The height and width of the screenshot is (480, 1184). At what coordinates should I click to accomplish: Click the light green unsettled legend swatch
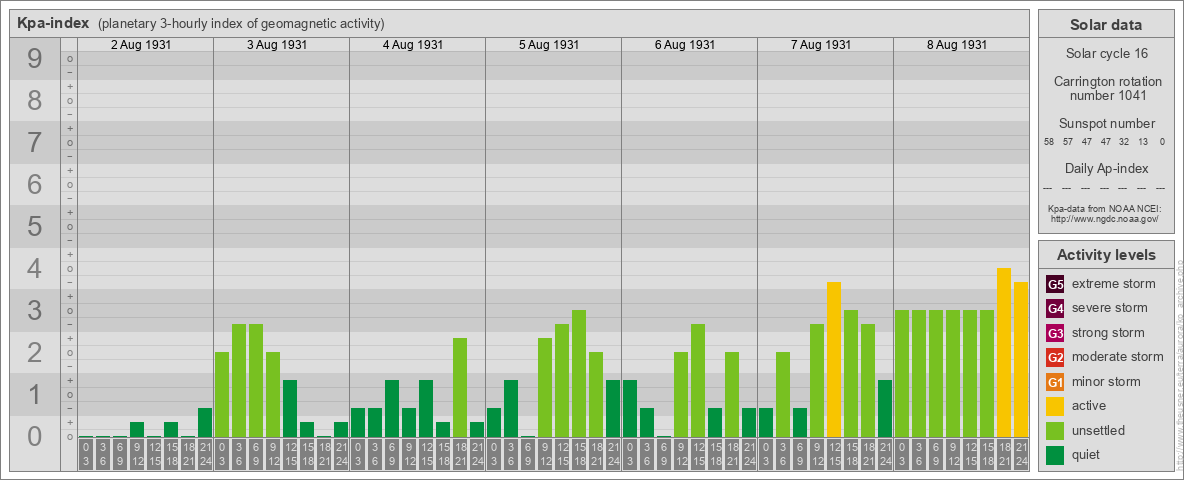1055,431
